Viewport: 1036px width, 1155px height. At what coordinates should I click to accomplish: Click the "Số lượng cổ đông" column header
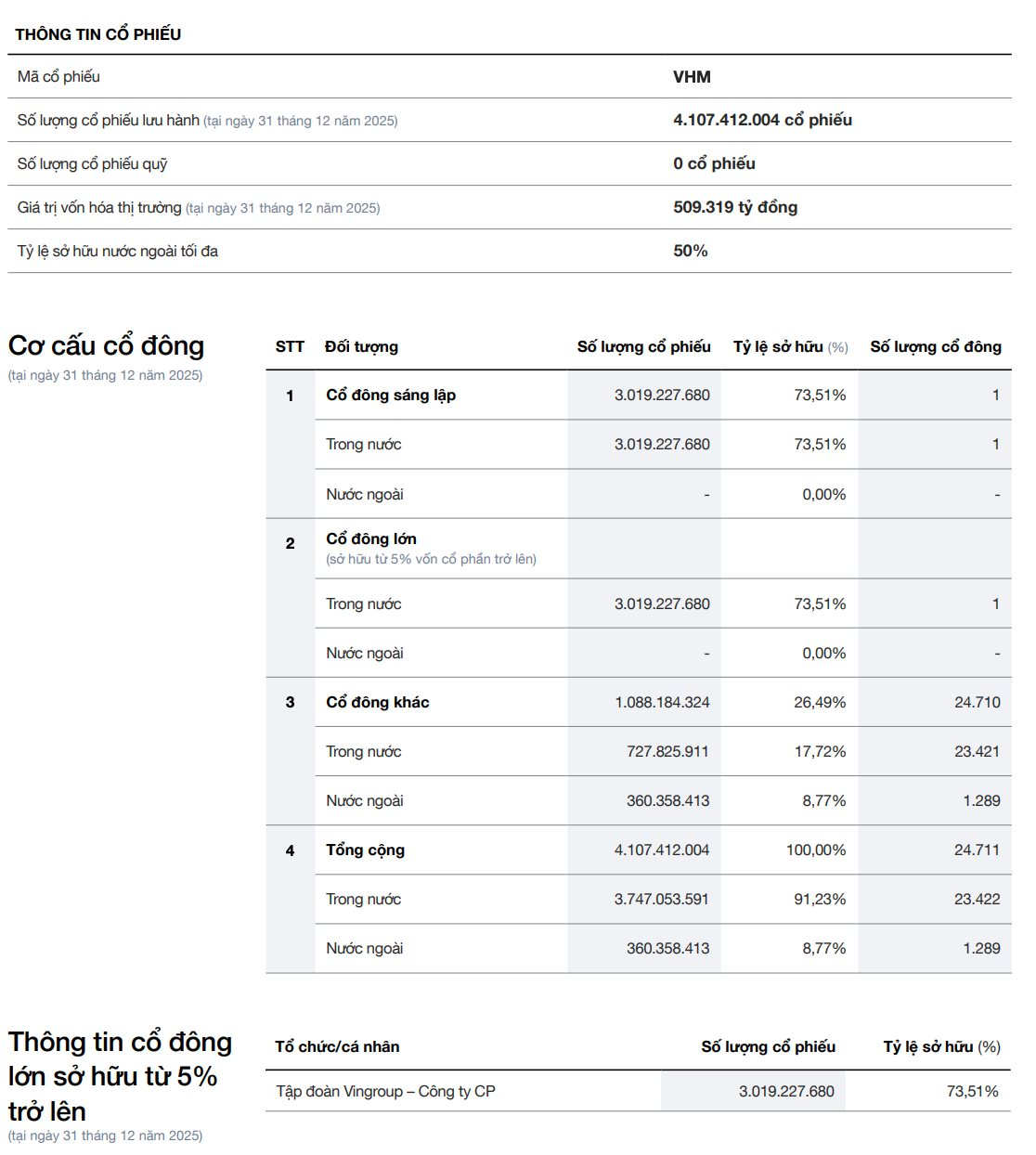point(935,346)
